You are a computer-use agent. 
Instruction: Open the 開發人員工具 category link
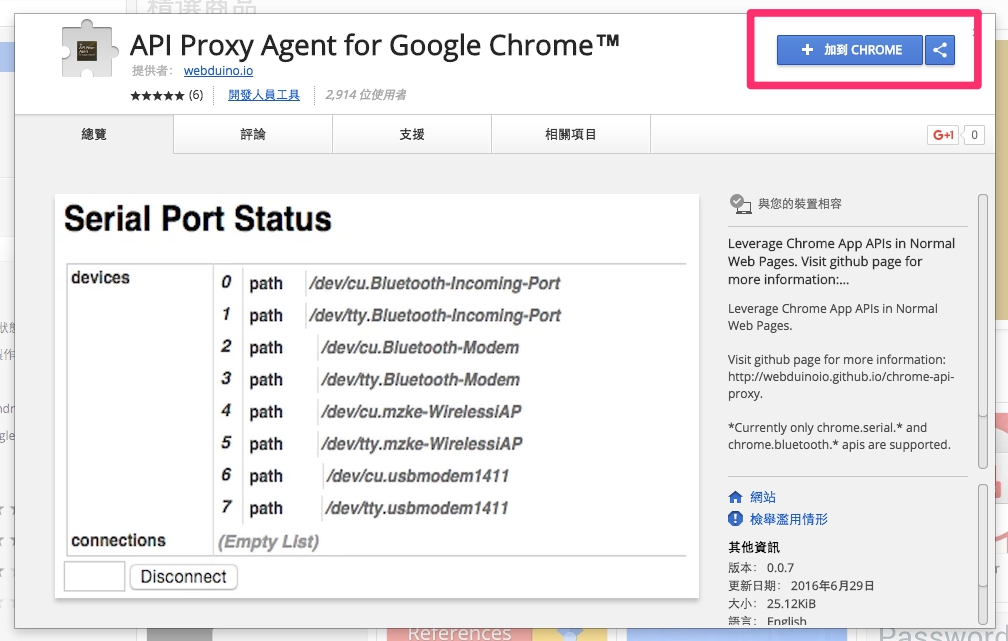click(264, 95)
